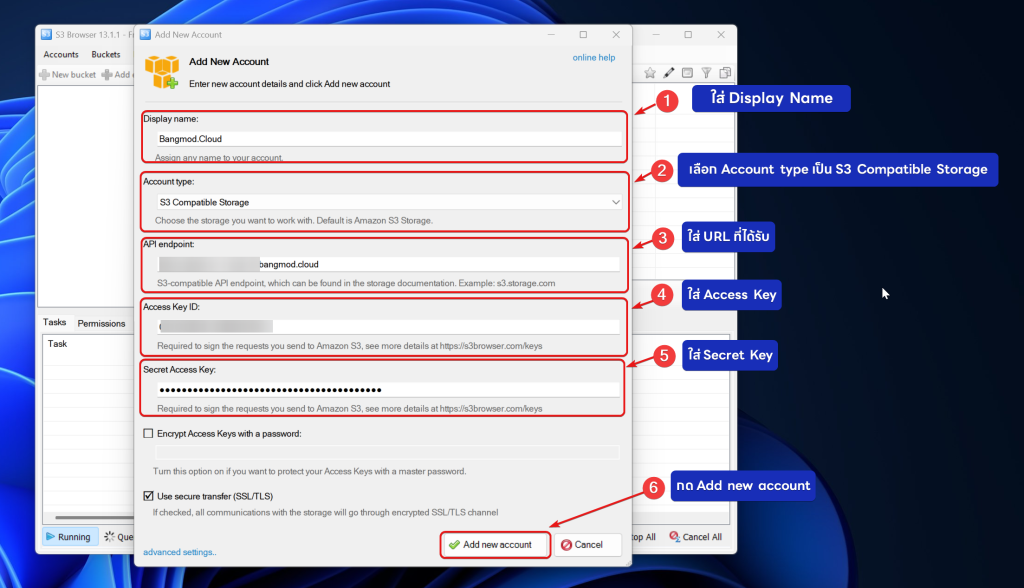
Task: Switch to the Tasks tab
Action: 55,323
